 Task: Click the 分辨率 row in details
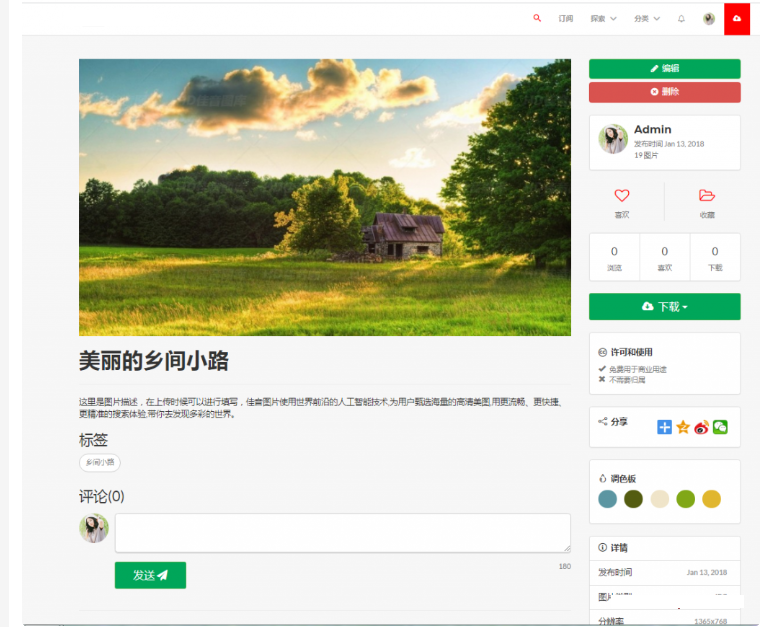click(x=664, y=620)
